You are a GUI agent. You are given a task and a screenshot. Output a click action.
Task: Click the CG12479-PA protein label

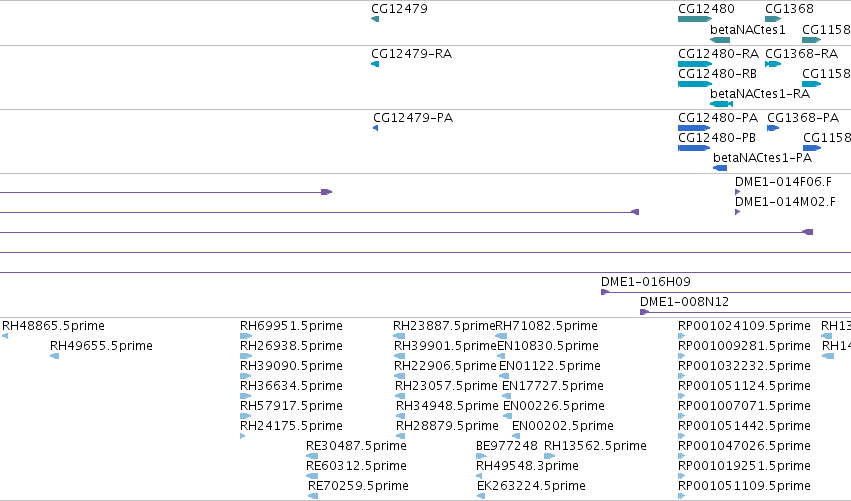click(413, 118)
